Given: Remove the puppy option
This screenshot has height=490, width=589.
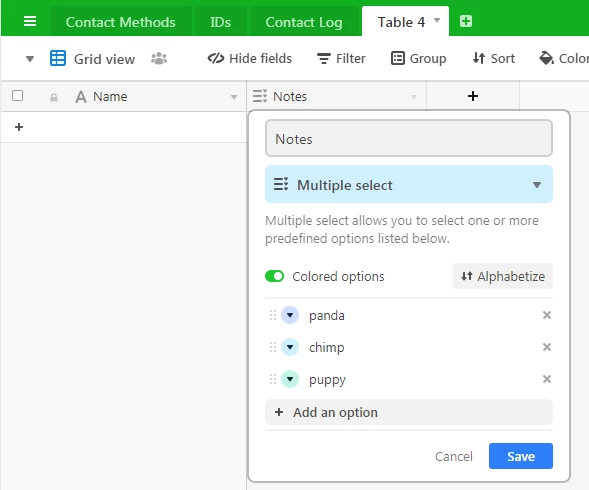Looking at the screenshot, I should point(547,379).
